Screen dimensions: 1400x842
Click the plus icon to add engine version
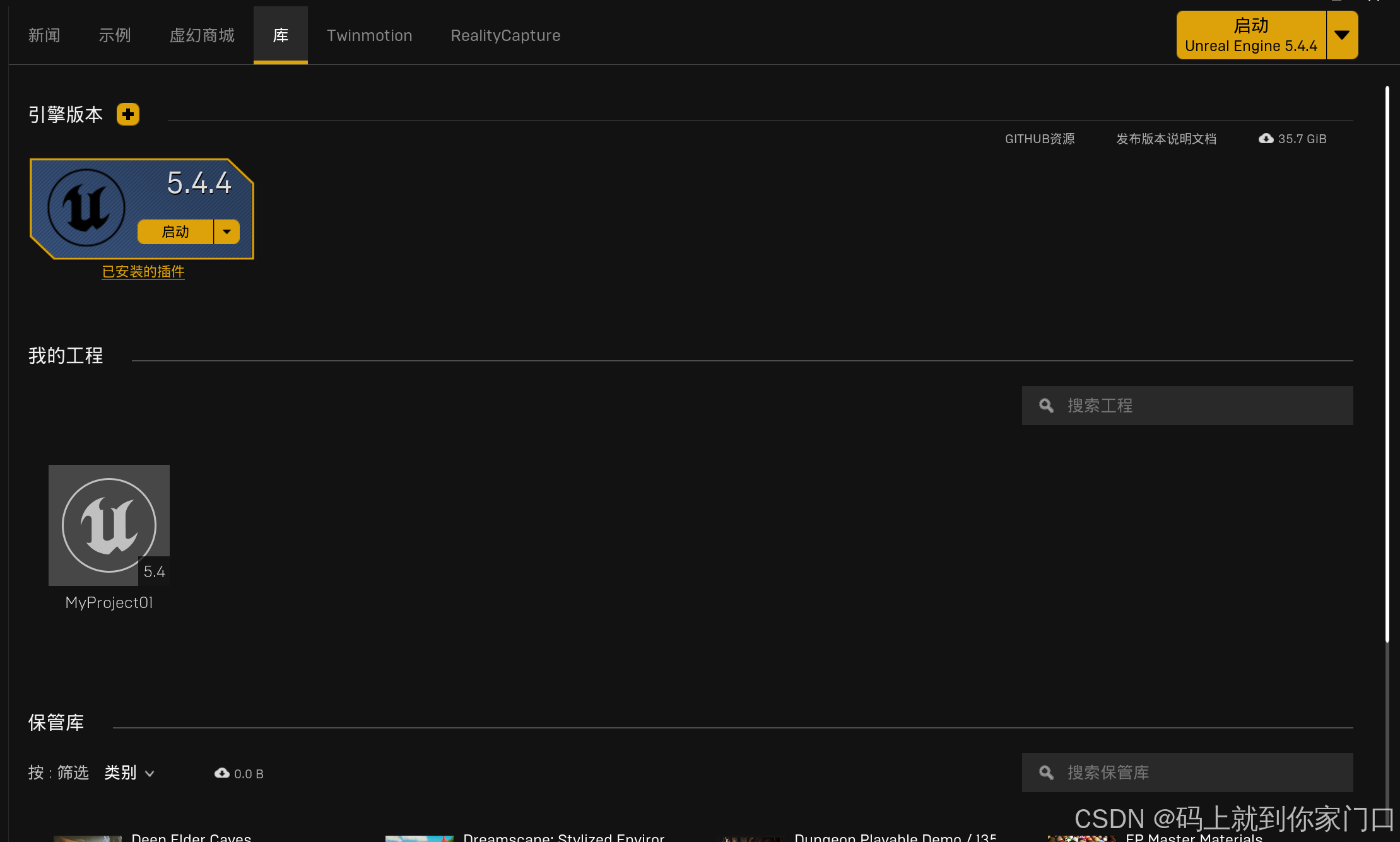128,114
